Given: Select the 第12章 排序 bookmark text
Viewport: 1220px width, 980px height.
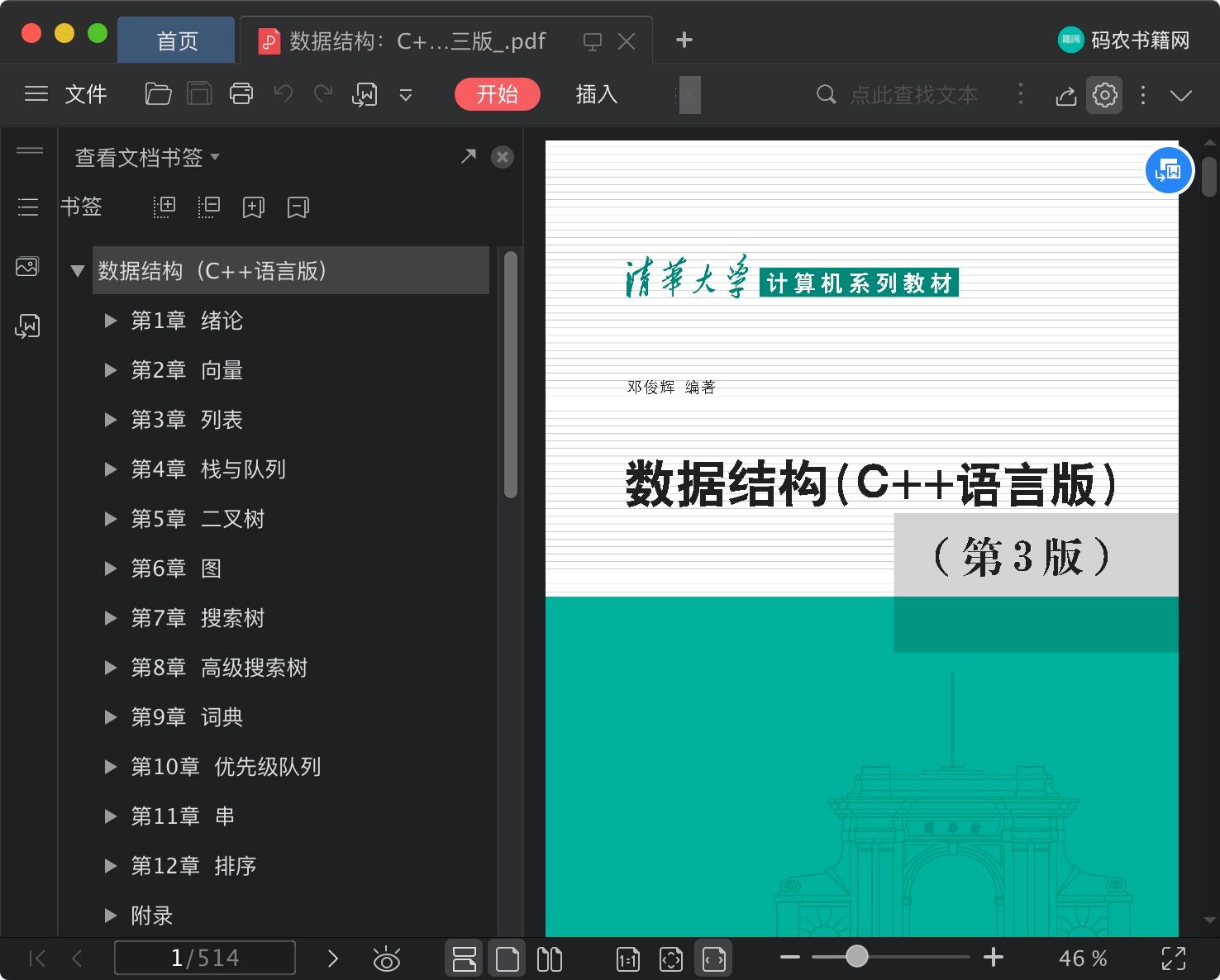Looking at the screenshot, I should tap(194, 866).
